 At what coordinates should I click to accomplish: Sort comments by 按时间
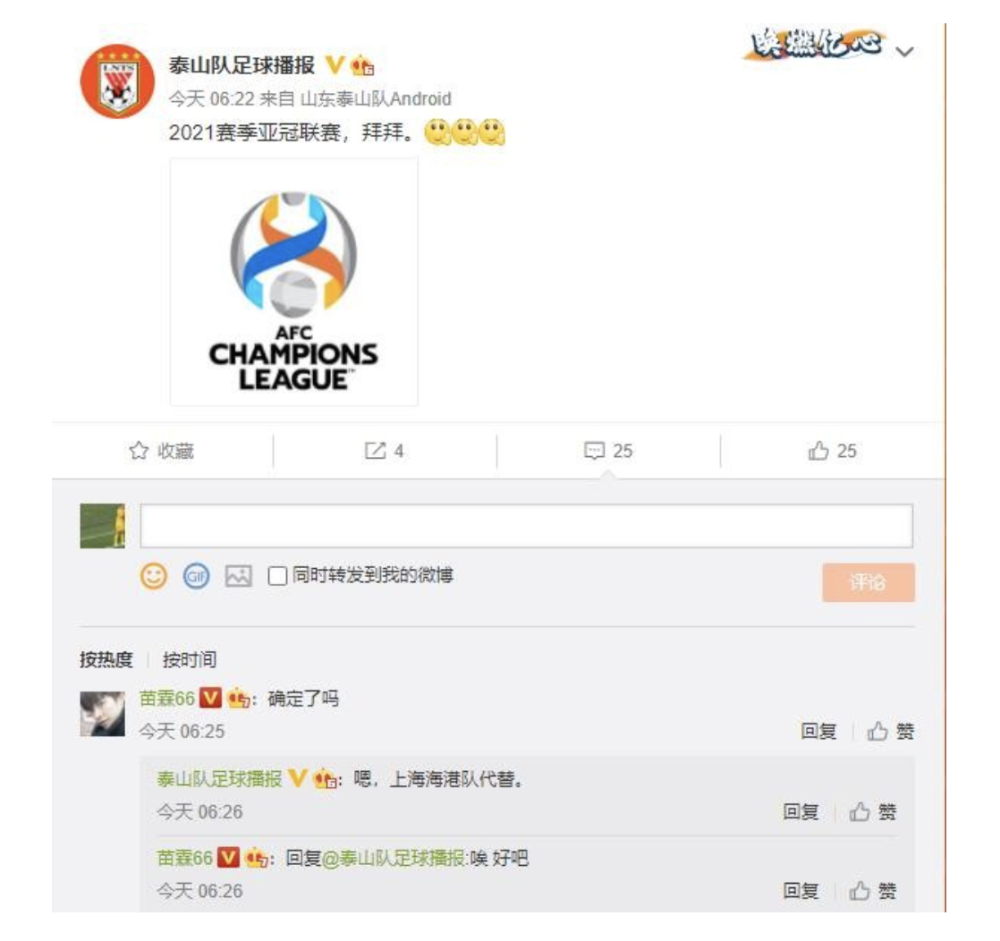click(189, 659)
